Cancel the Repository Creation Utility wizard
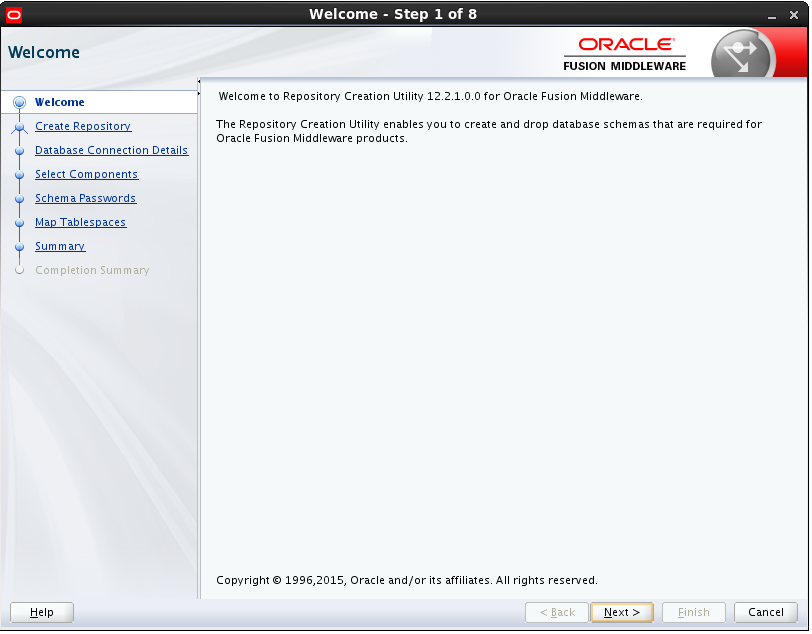812x634 pixels. click(766, 613)
